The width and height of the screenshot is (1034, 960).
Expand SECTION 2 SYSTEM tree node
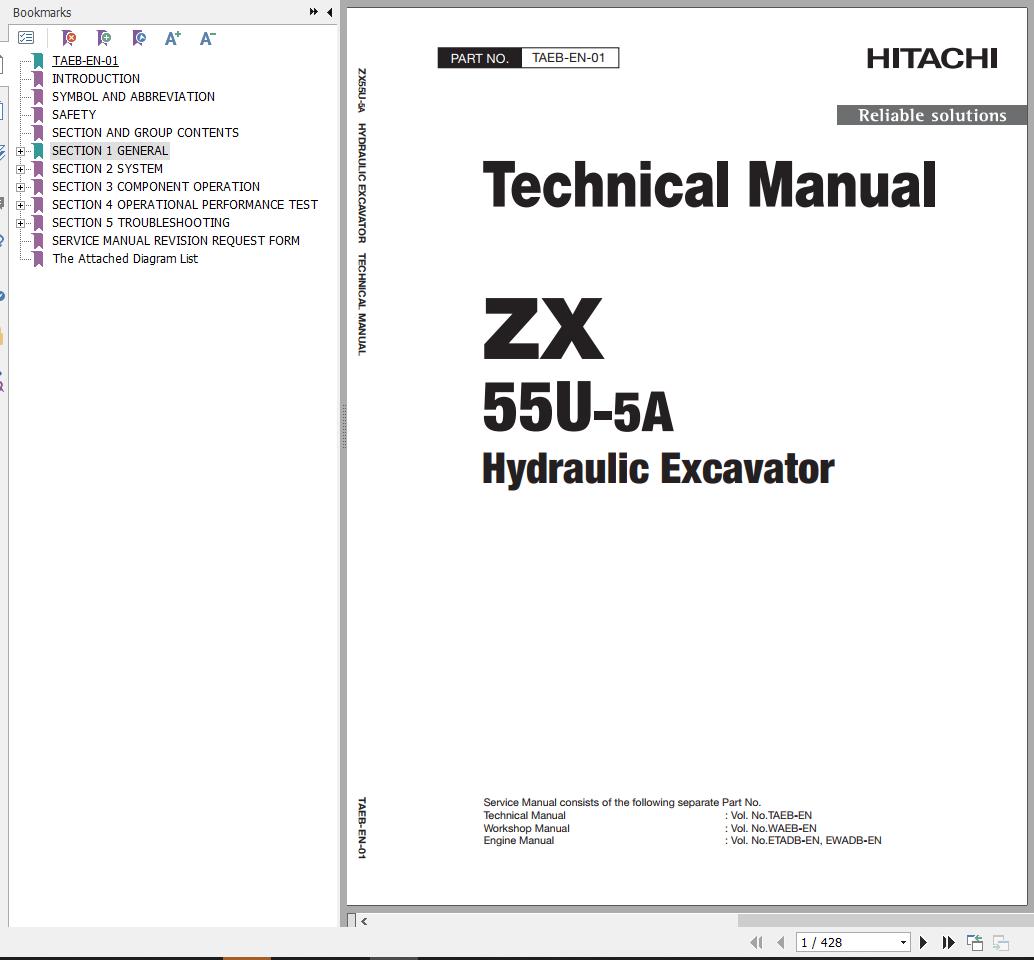click(20, 169)
